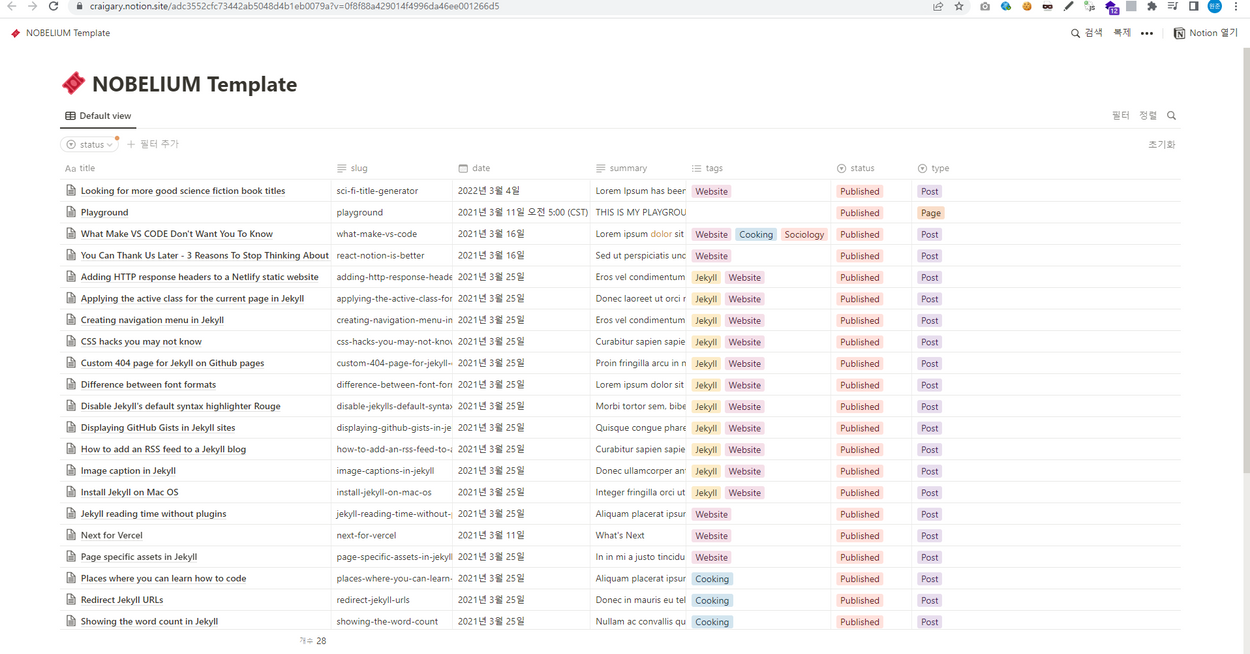Click the search magnifier icon in database toolbar
The width and height of the screenshot is (1250, 654).
coord(1172,116)
